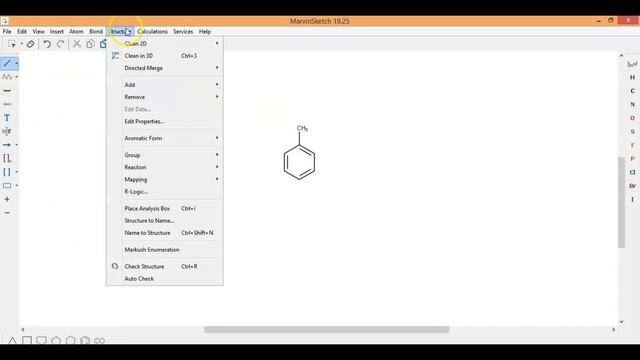Open the View menu

coord(39,31)
